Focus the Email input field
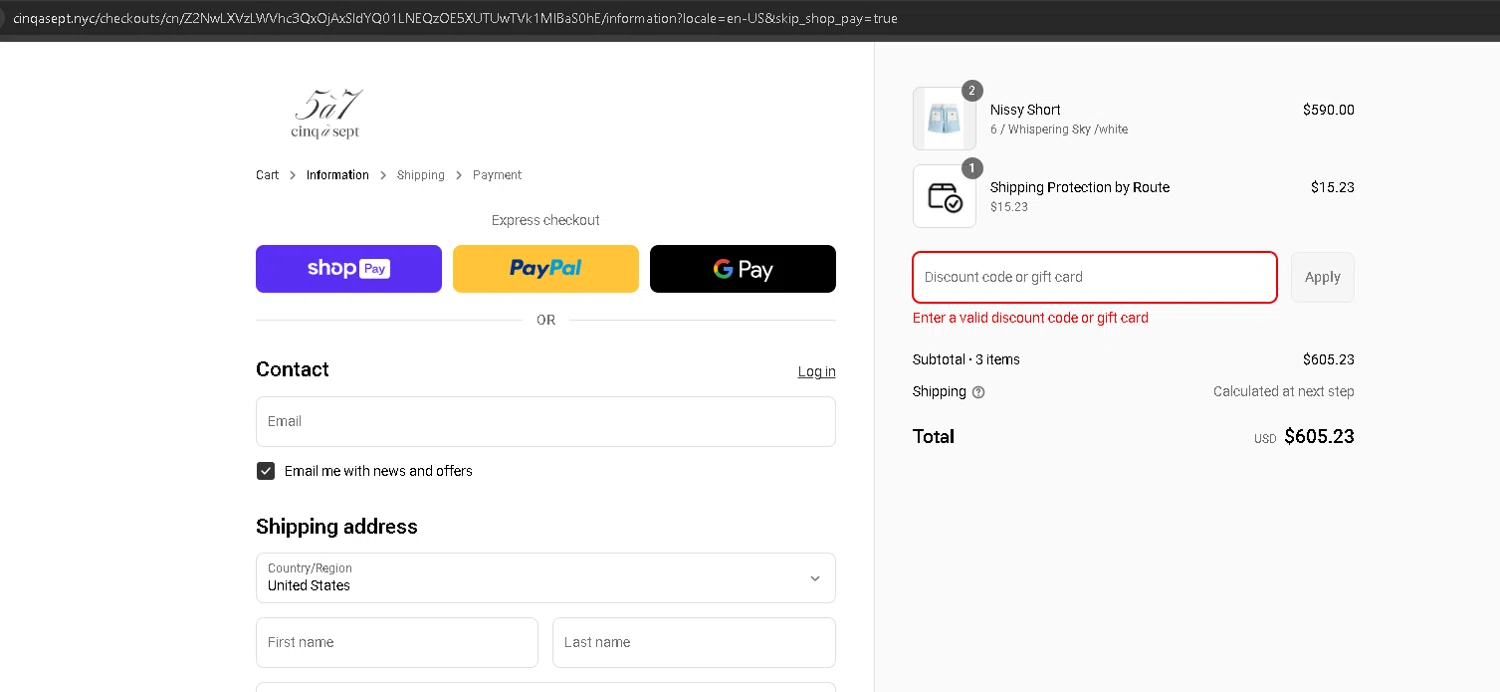 point(546,422)
